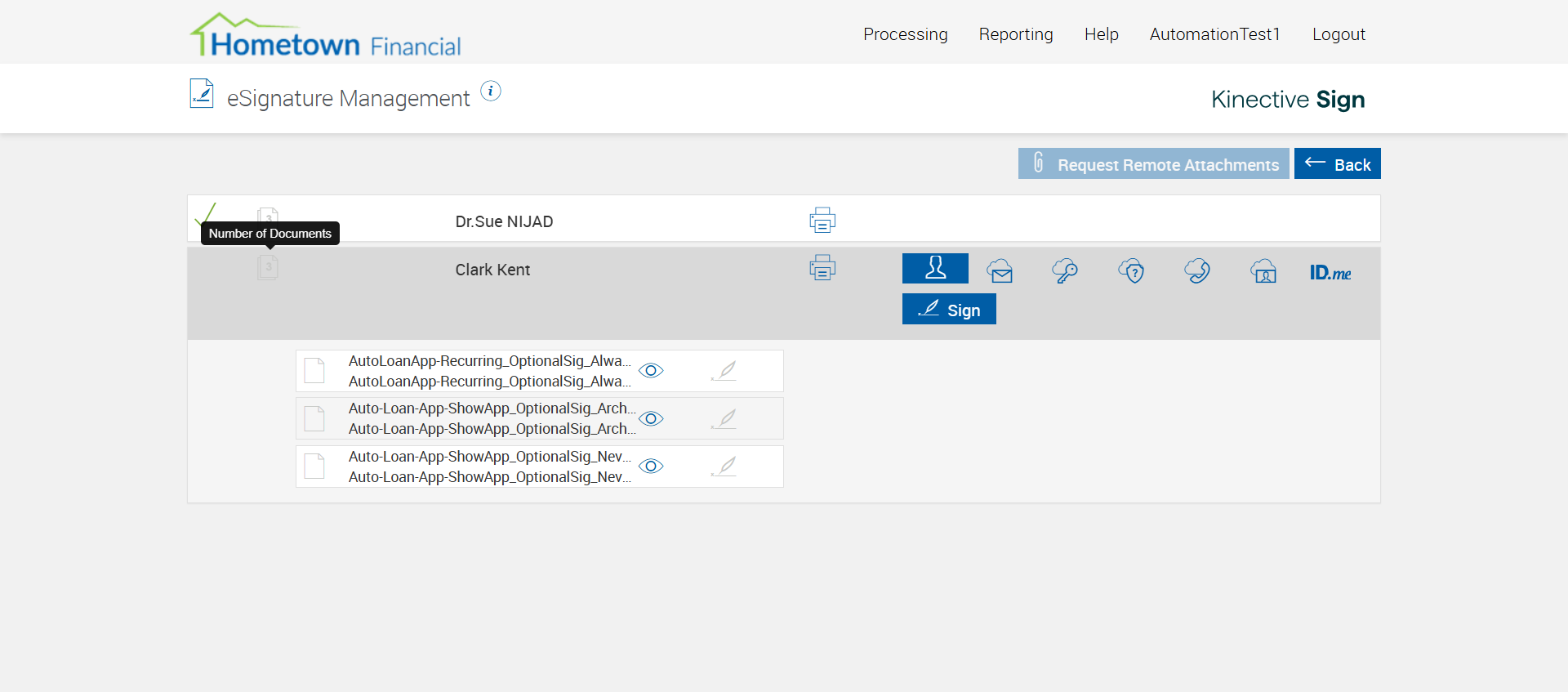
Task: View the Auto-Loan-App-ShowApp_OptionalSig_Arch document via eye icon
Action: (651, 418)
